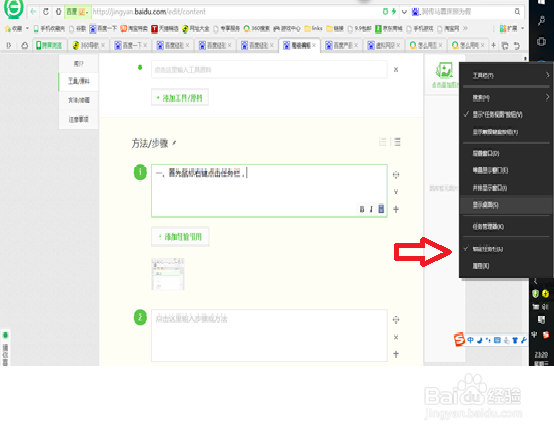Image resolution: width=554 pixels, height=433 pixels.
Task: Open the links bookmark folder
Action: coord(313,28)
